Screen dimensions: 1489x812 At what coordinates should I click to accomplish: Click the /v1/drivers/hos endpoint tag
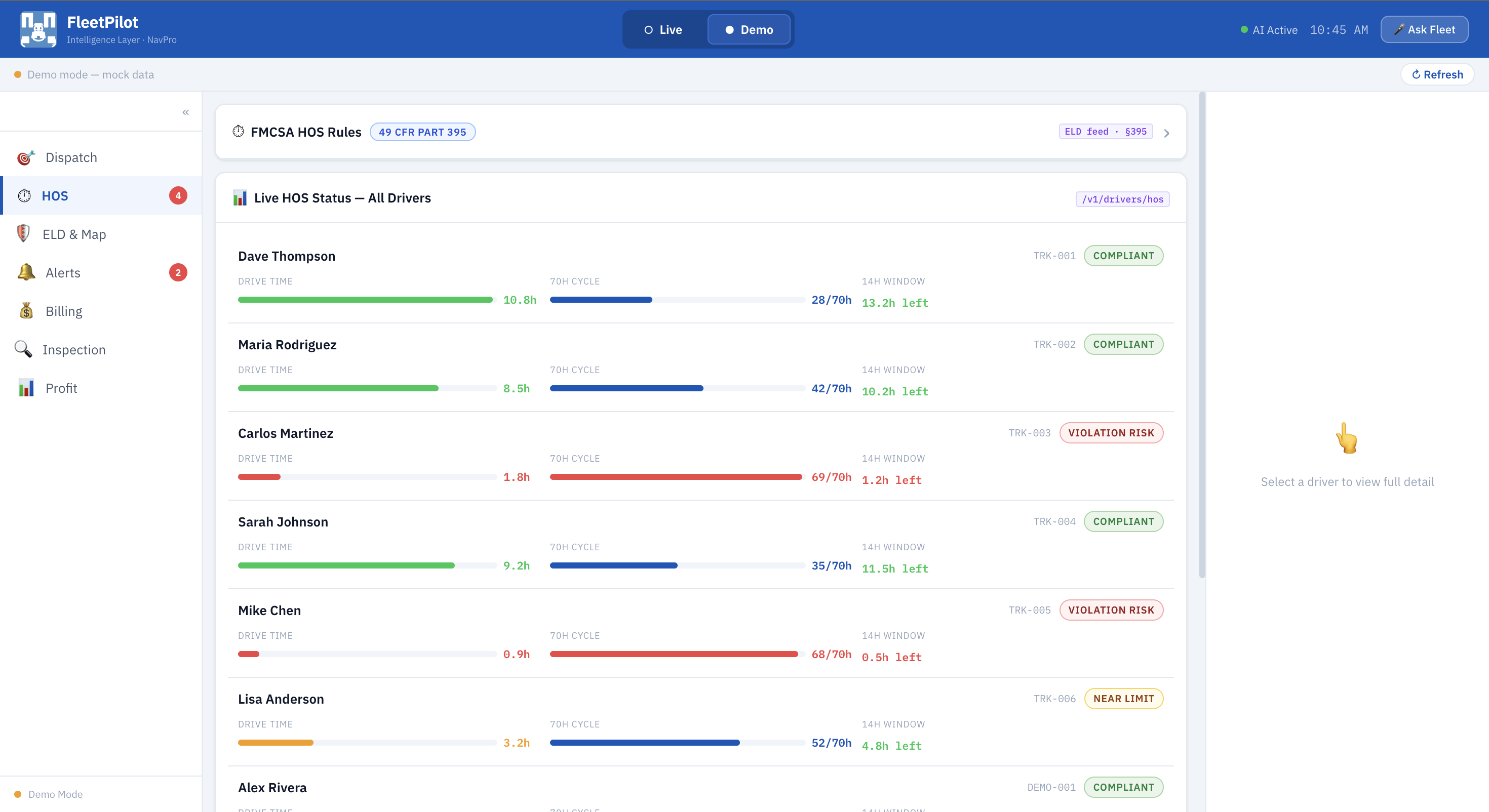[1122, 199]
